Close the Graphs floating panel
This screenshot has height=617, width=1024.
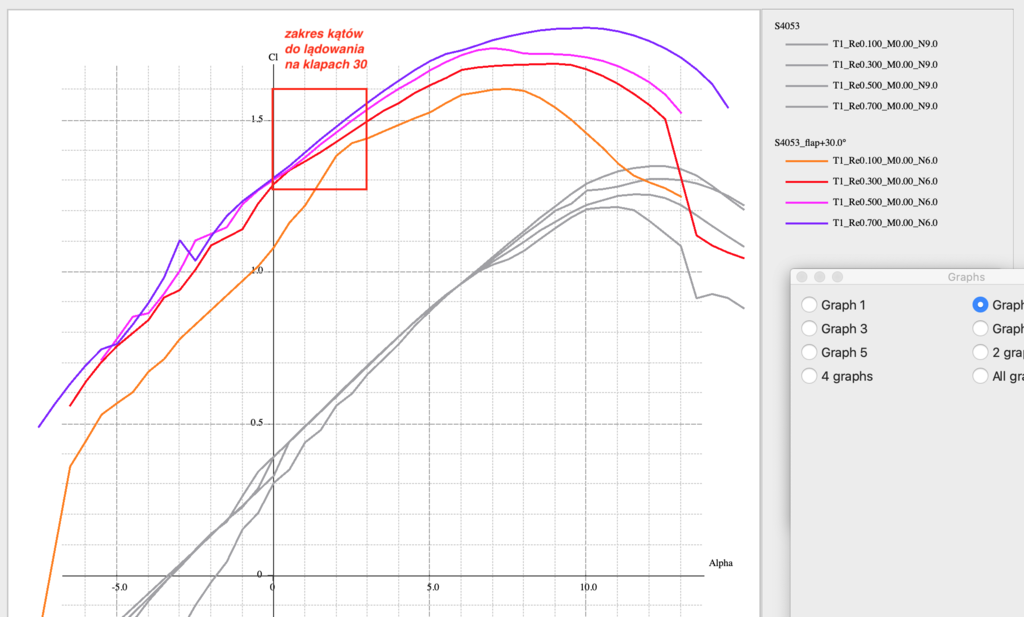[x=802, y=277]
